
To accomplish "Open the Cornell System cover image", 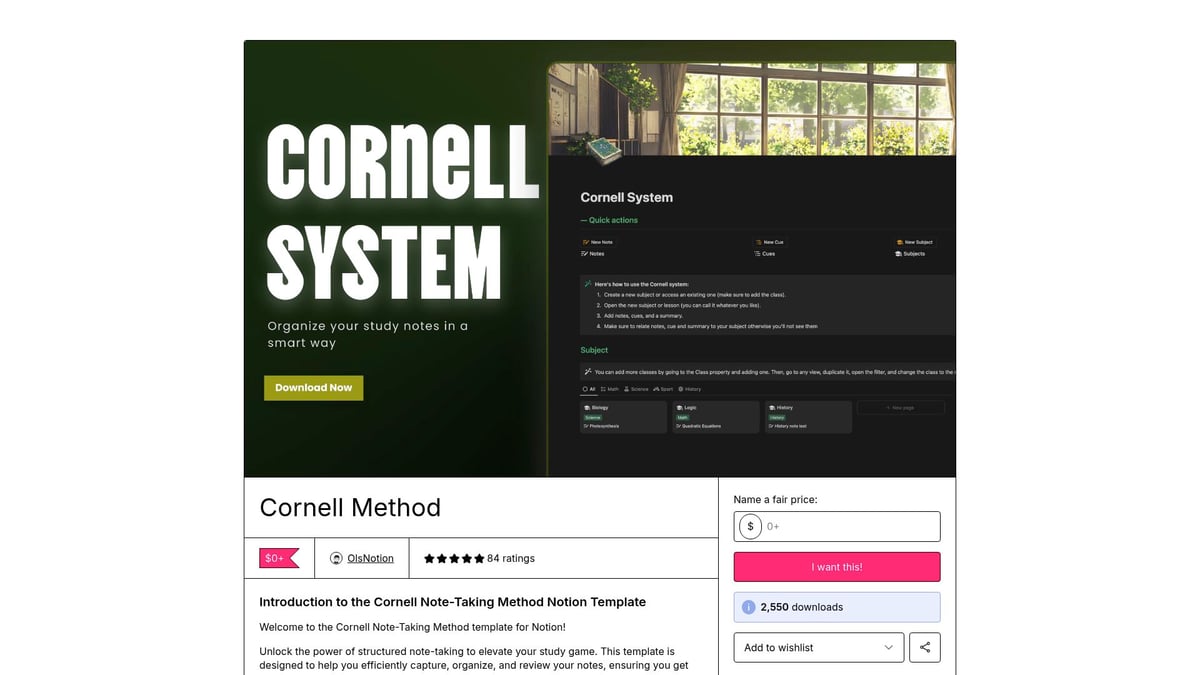I will coord(600,259).
